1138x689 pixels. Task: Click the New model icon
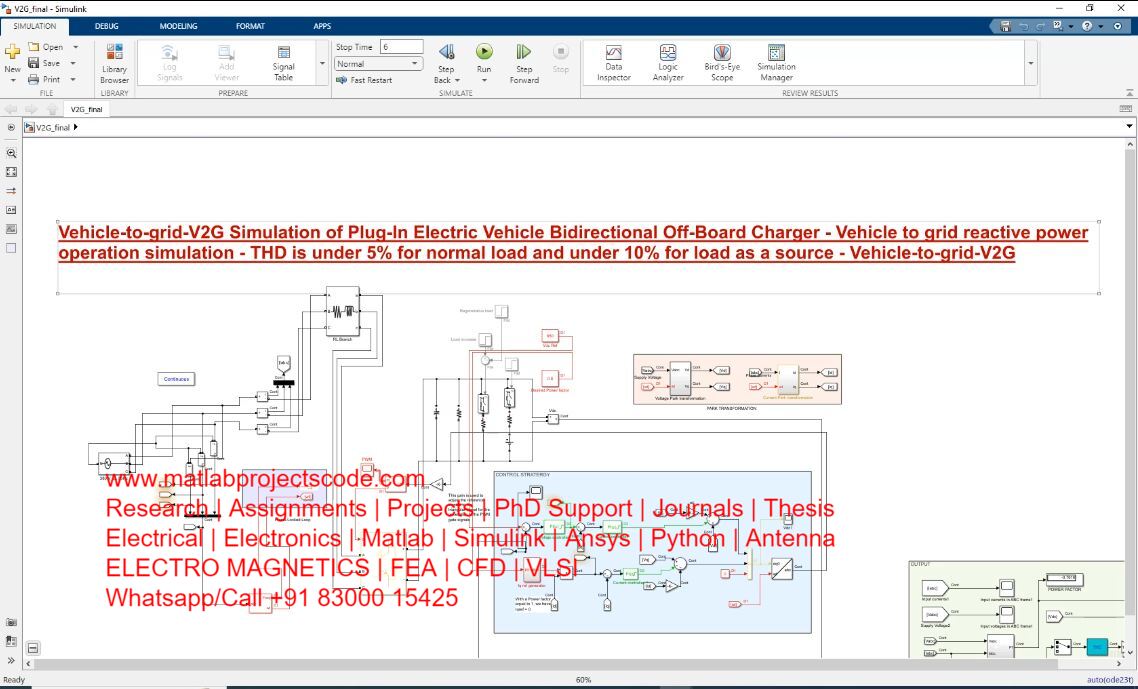pos(12,52)
